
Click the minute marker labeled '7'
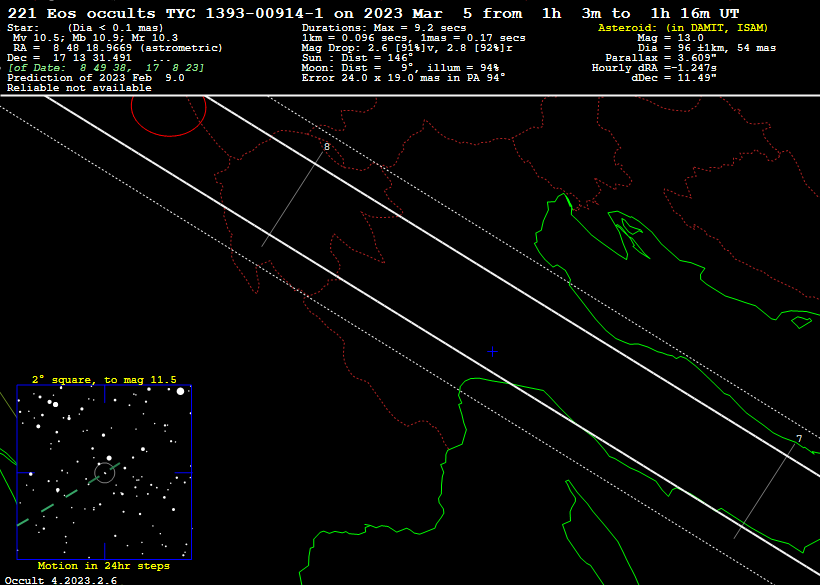click(799, 439)
